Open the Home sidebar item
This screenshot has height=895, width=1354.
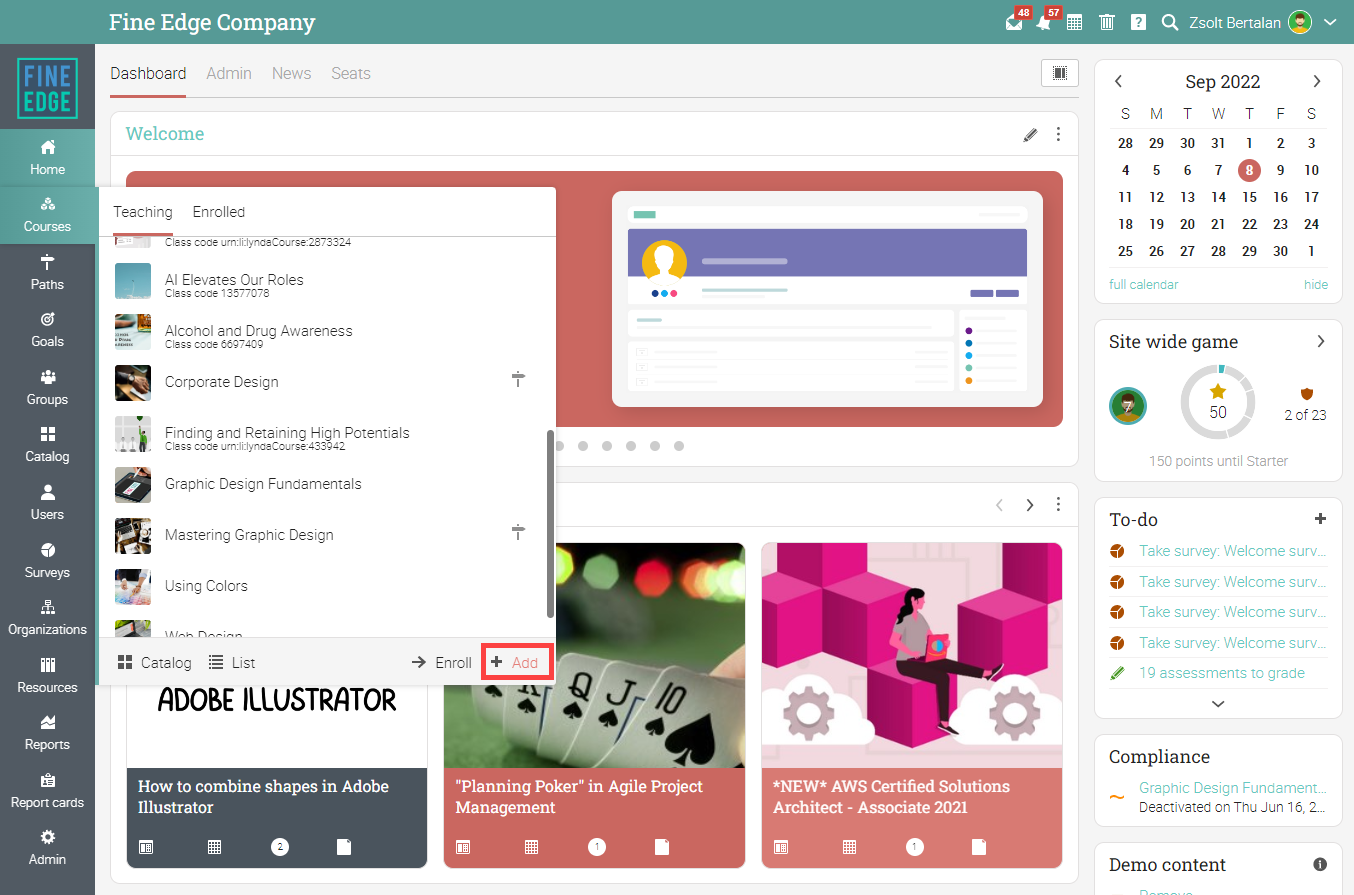point(47,157)
